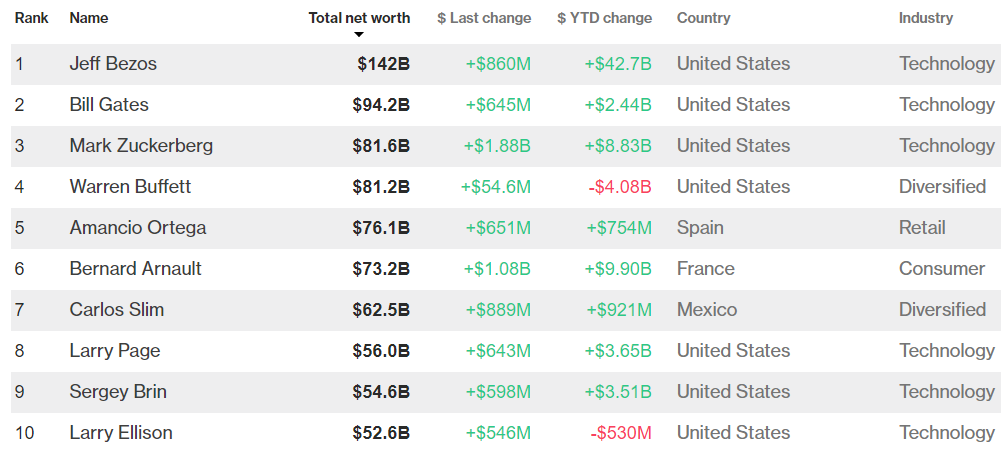Select Mark Zuckerberg's name
The width and height of the screenshot is (1001, 452).
[x=141, y=146]
